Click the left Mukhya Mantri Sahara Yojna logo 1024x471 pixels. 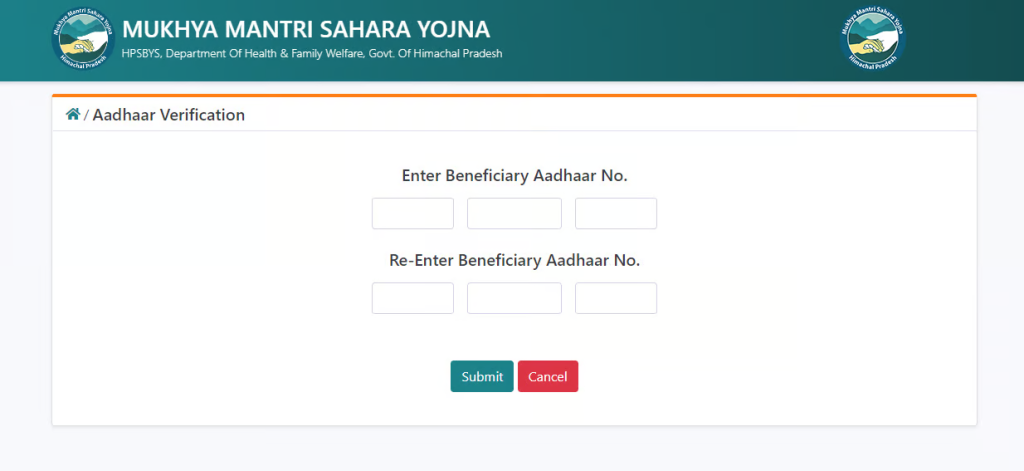(x=84, y=39)
